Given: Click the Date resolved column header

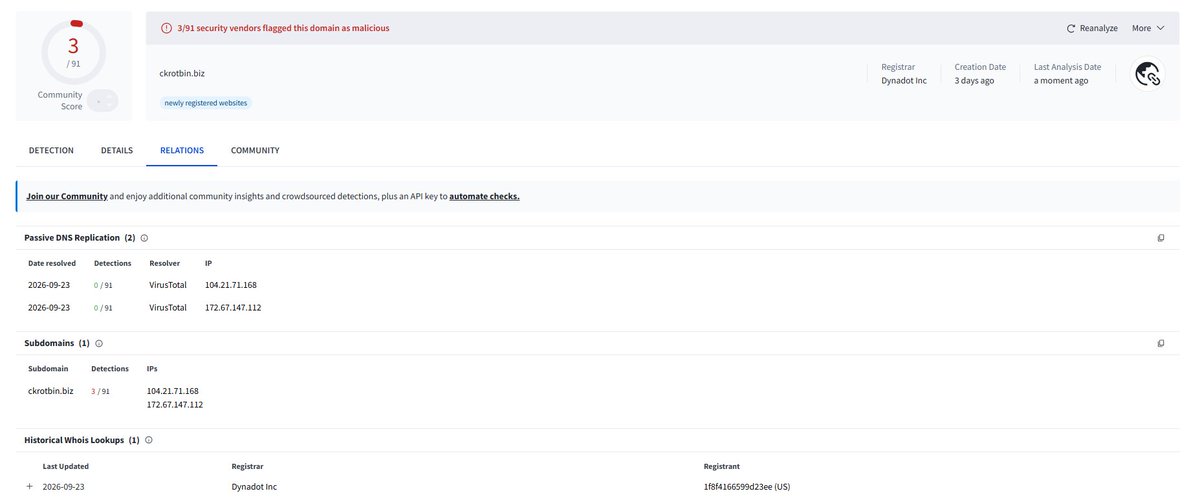Looking at the screenshot, I should (x=52, y=263).
